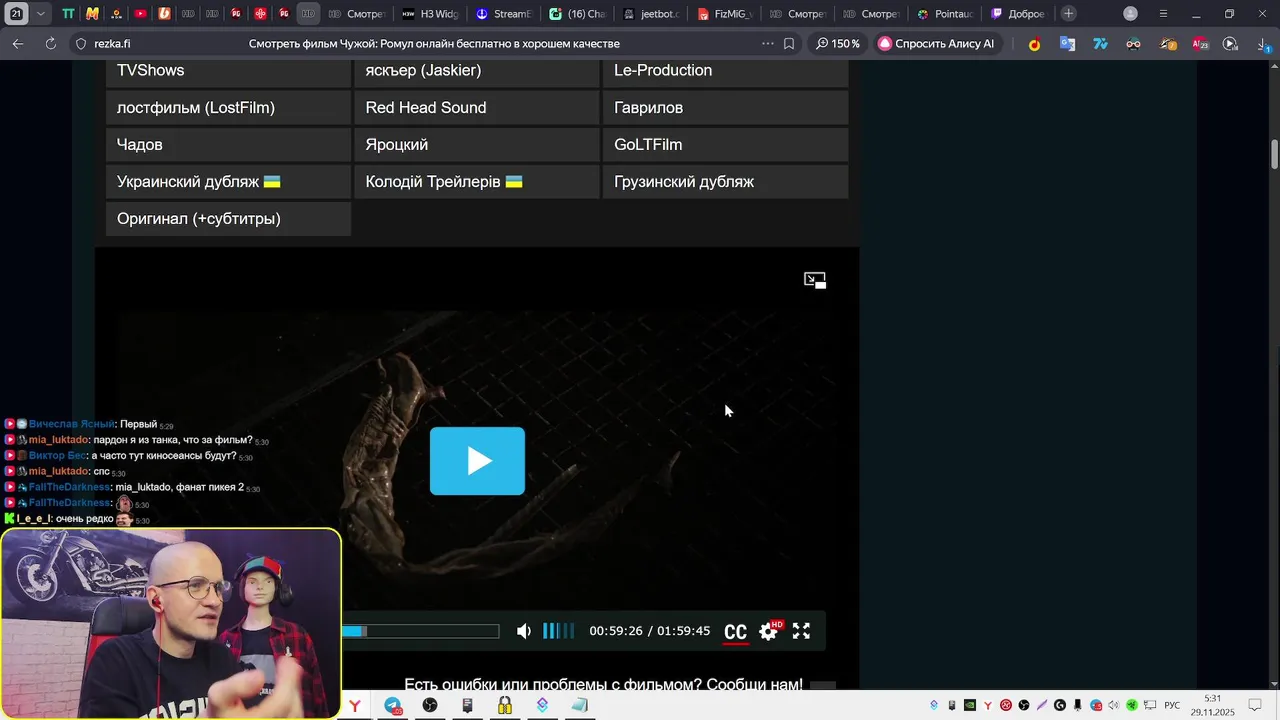Viewport: 1280px width, 720px height.
Task: Open the 21 tabs counter
Action: (16, 14)
